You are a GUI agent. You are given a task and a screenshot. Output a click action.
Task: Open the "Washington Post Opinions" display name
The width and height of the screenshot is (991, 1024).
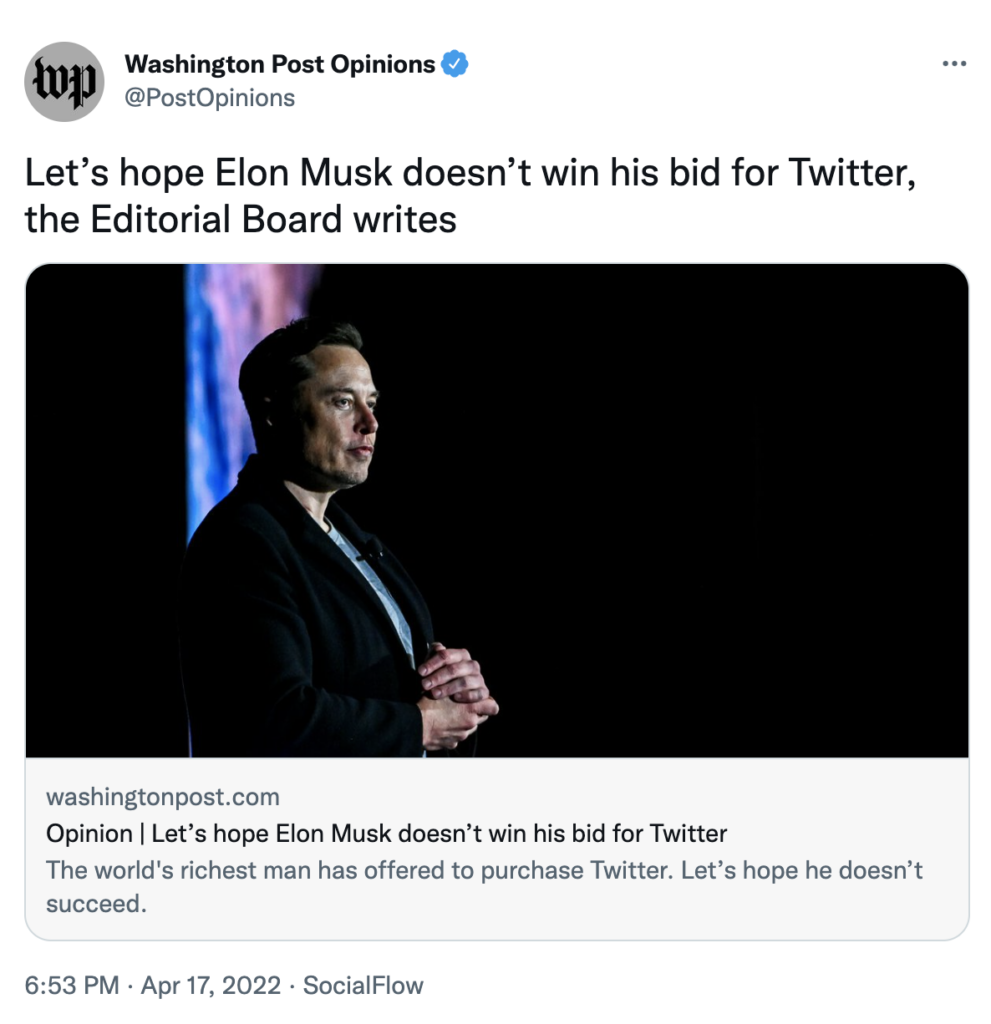pos(279,65)
